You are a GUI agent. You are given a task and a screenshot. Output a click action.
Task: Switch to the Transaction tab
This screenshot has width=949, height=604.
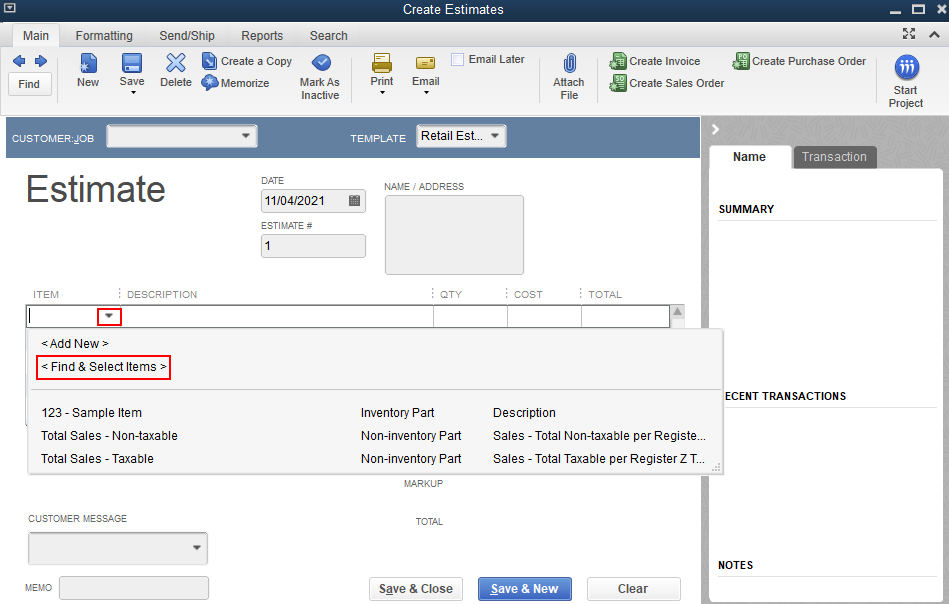[835, 157]
